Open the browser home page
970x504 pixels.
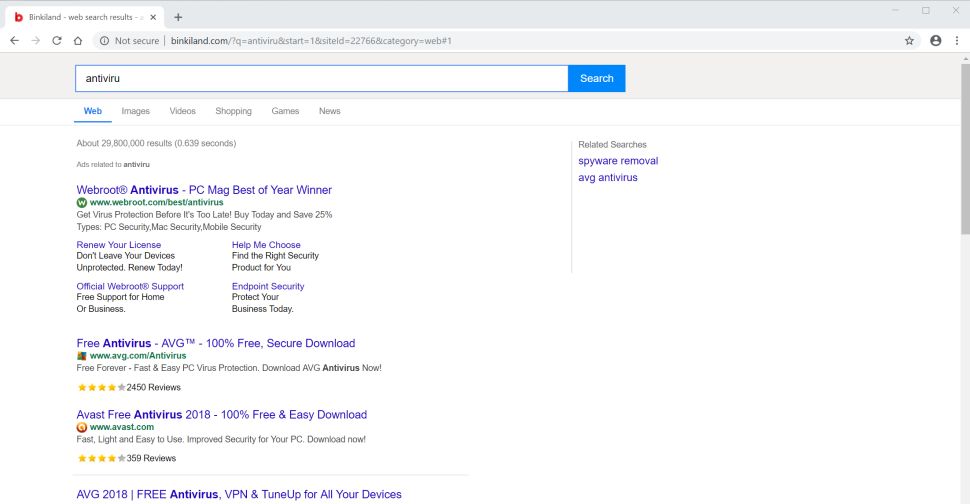tap(78, 41)
